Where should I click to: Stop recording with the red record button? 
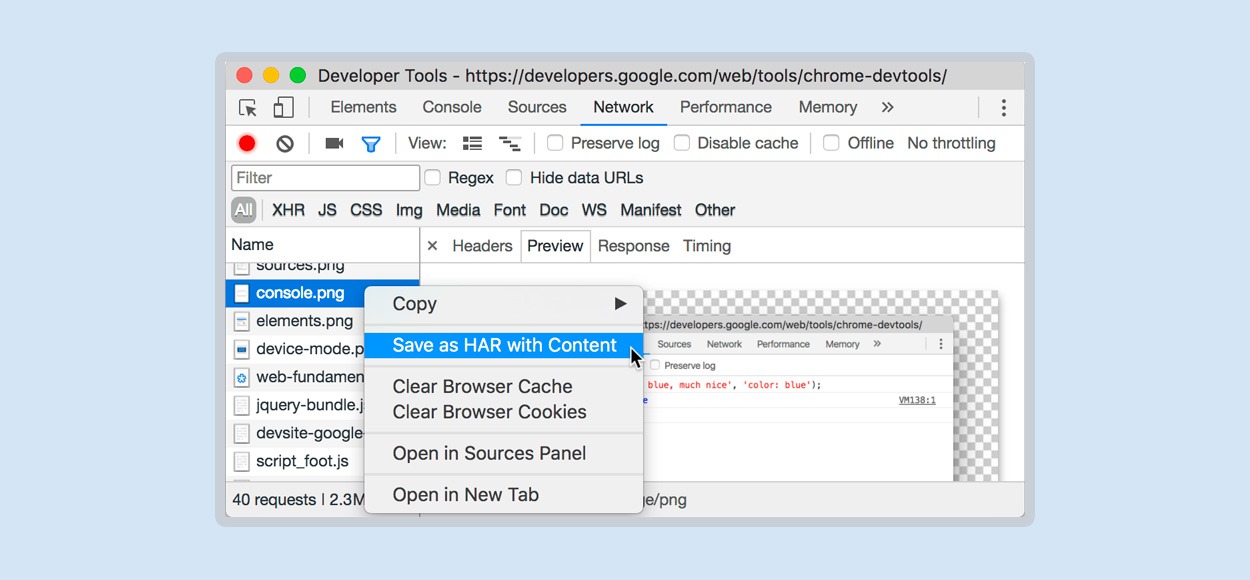pyautogui.click(x=247, y=143)
